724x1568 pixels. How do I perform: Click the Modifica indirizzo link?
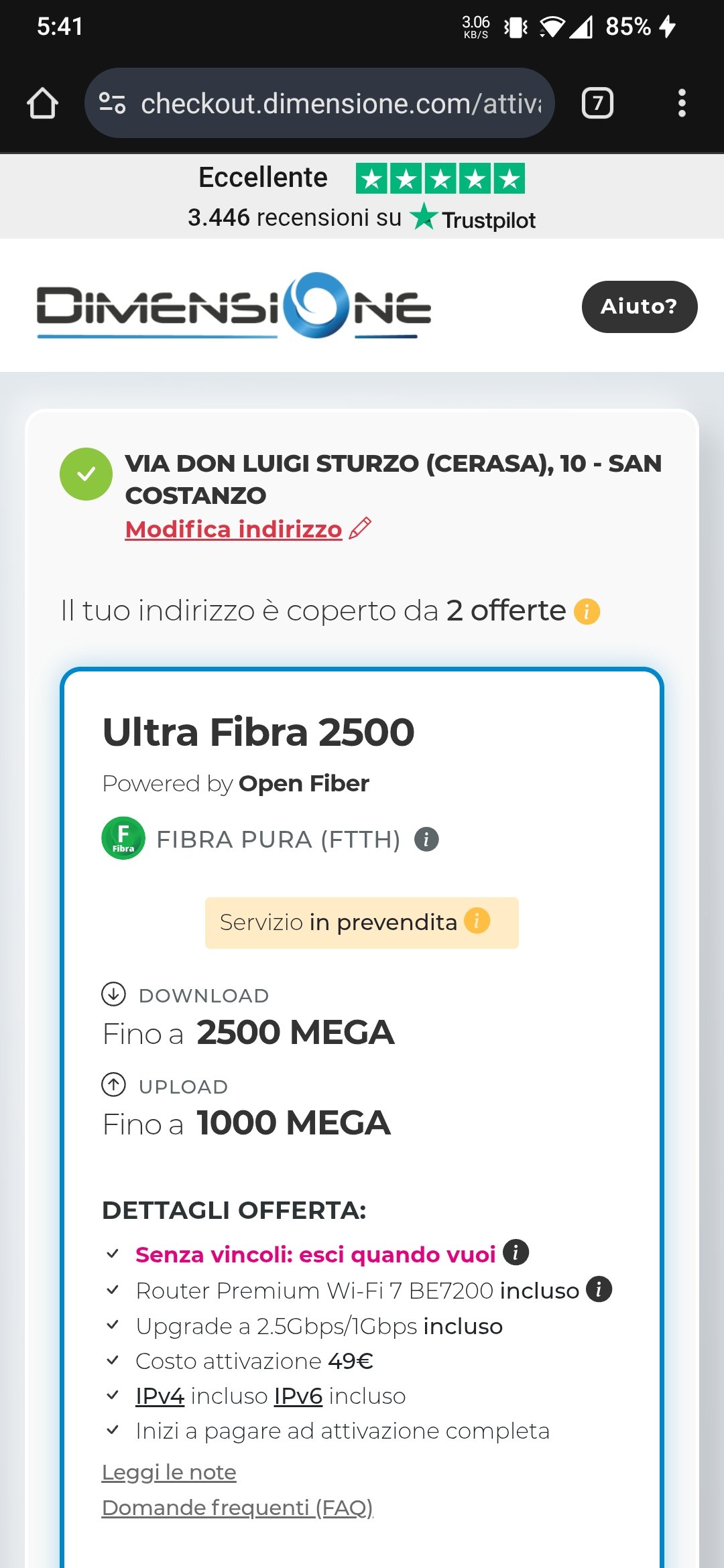pos(233,529)
